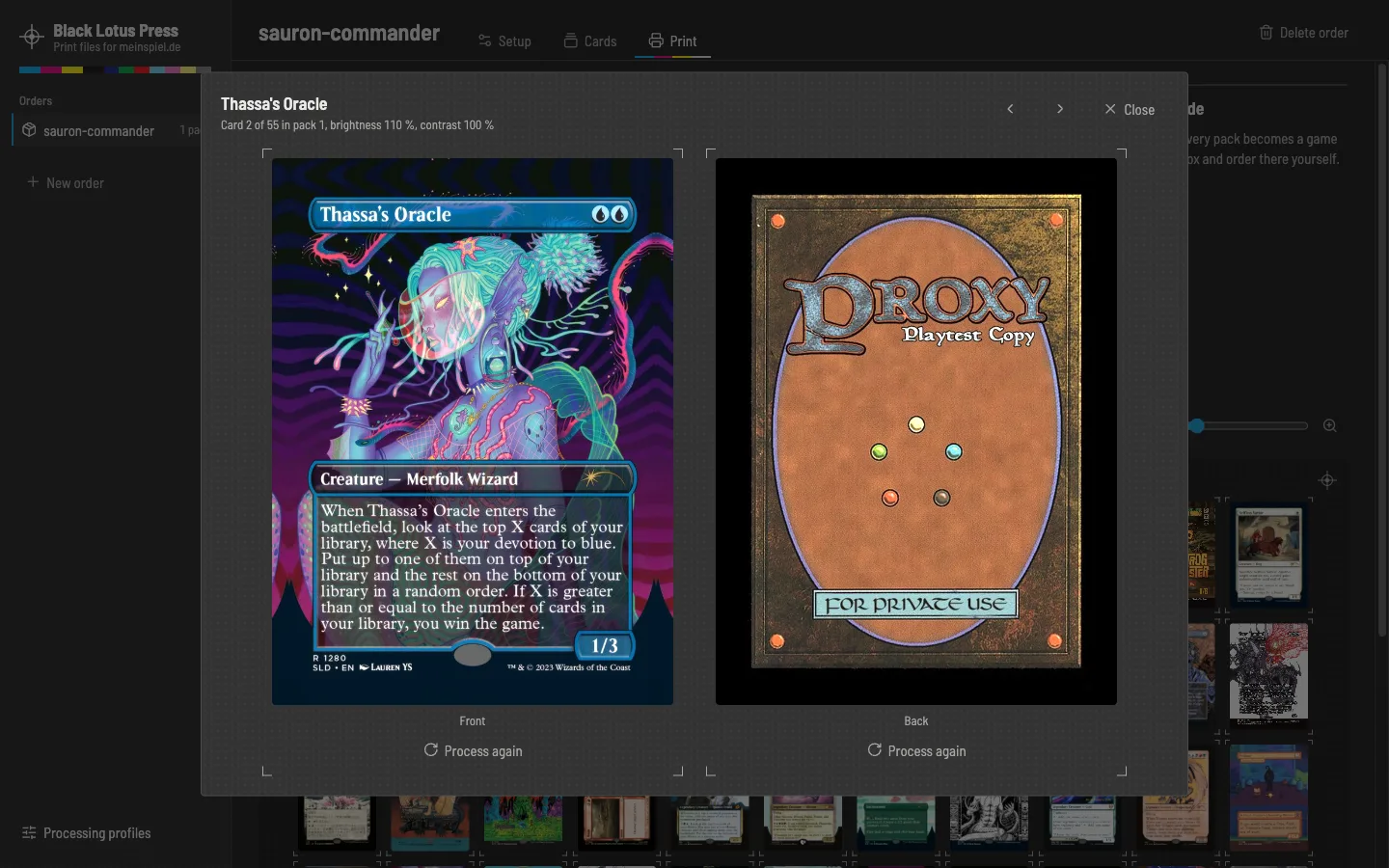Go to previous card with left chevron
This screenshot has width=1389, height=868.
click(1010, 109)
